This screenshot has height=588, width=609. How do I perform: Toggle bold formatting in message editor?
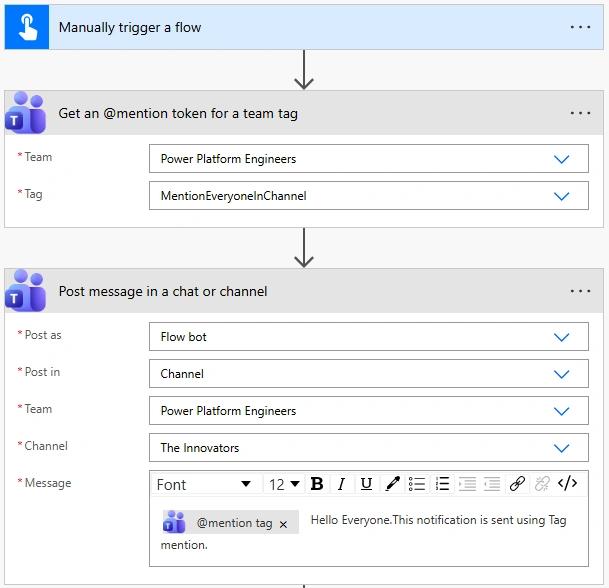(317, 484)
